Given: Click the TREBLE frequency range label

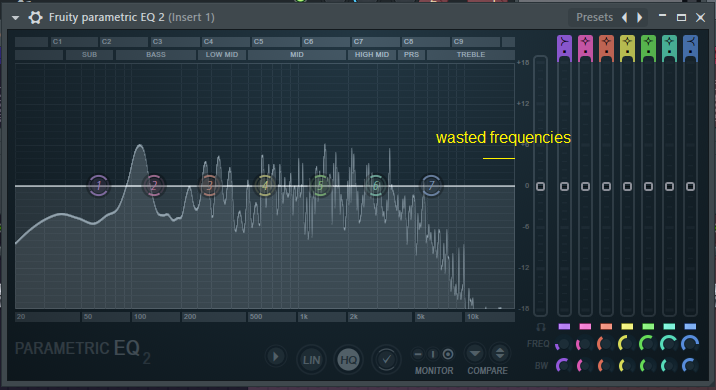Looking at the screenshot, I should click(471, 55).
